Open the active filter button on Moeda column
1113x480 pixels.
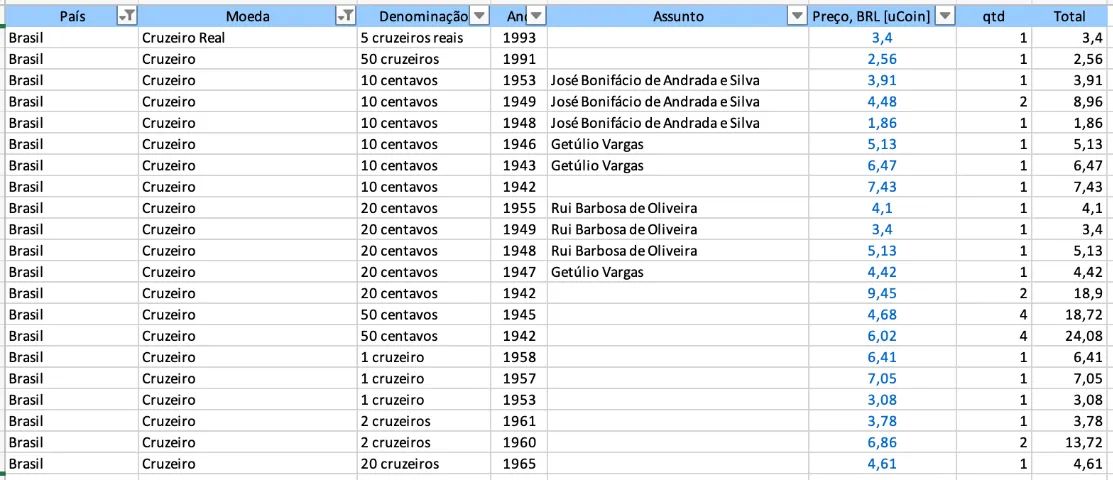coord(345,16)
